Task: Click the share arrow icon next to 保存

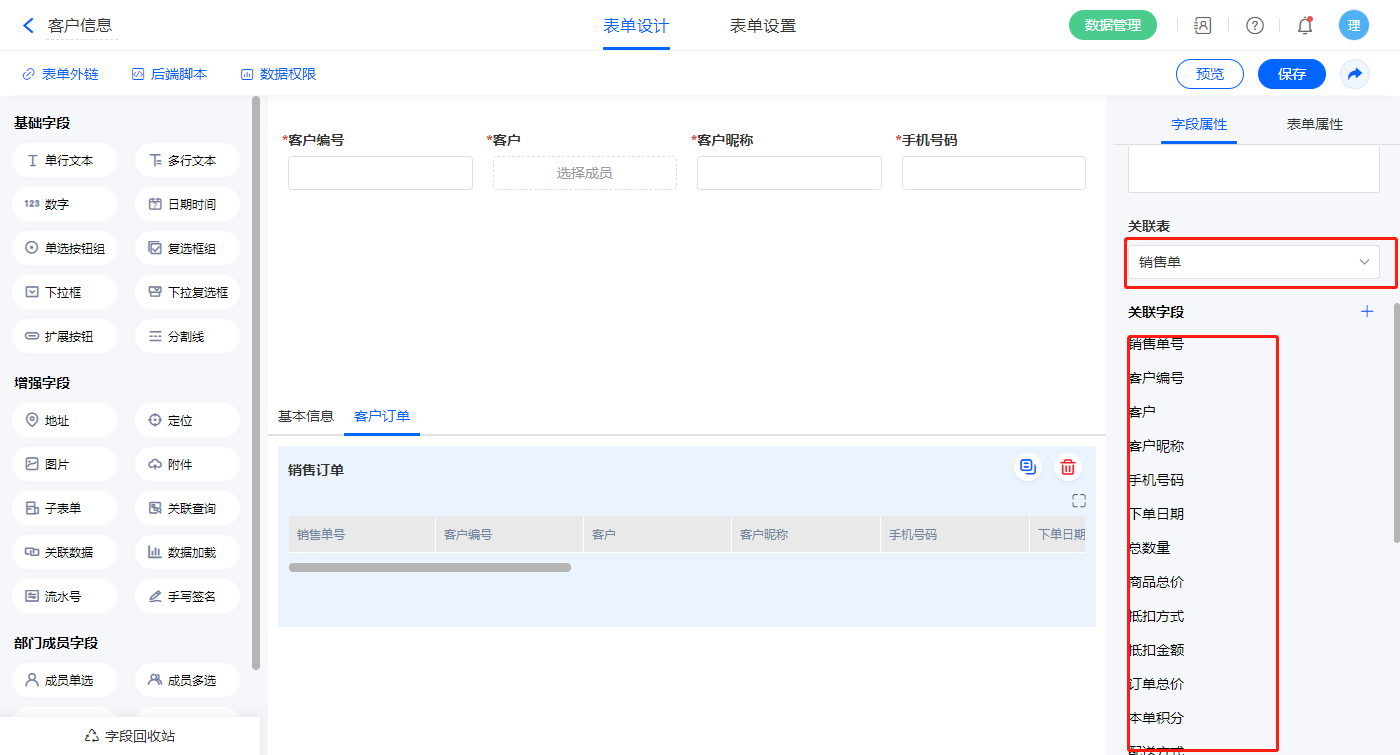Action: [1354, 74]
